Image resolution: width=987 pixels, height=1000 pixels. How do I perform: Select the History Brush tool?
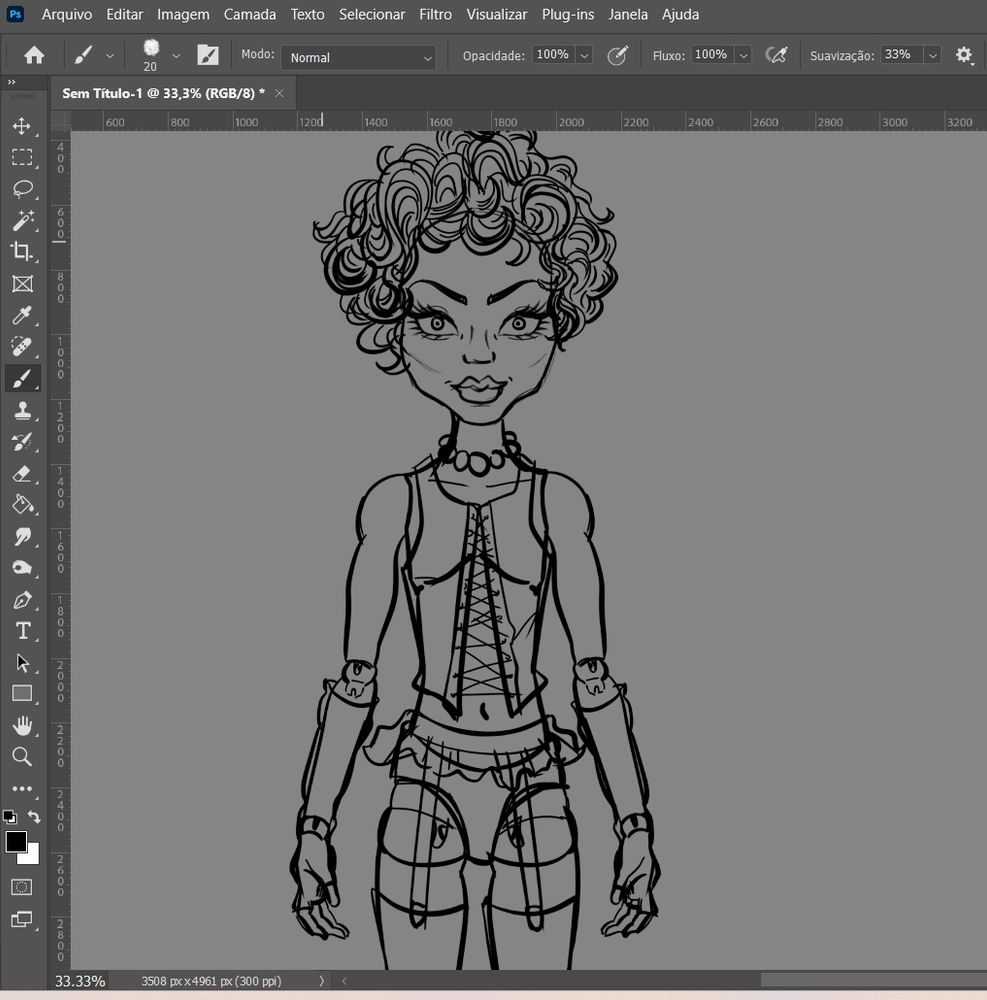[22, 441]
